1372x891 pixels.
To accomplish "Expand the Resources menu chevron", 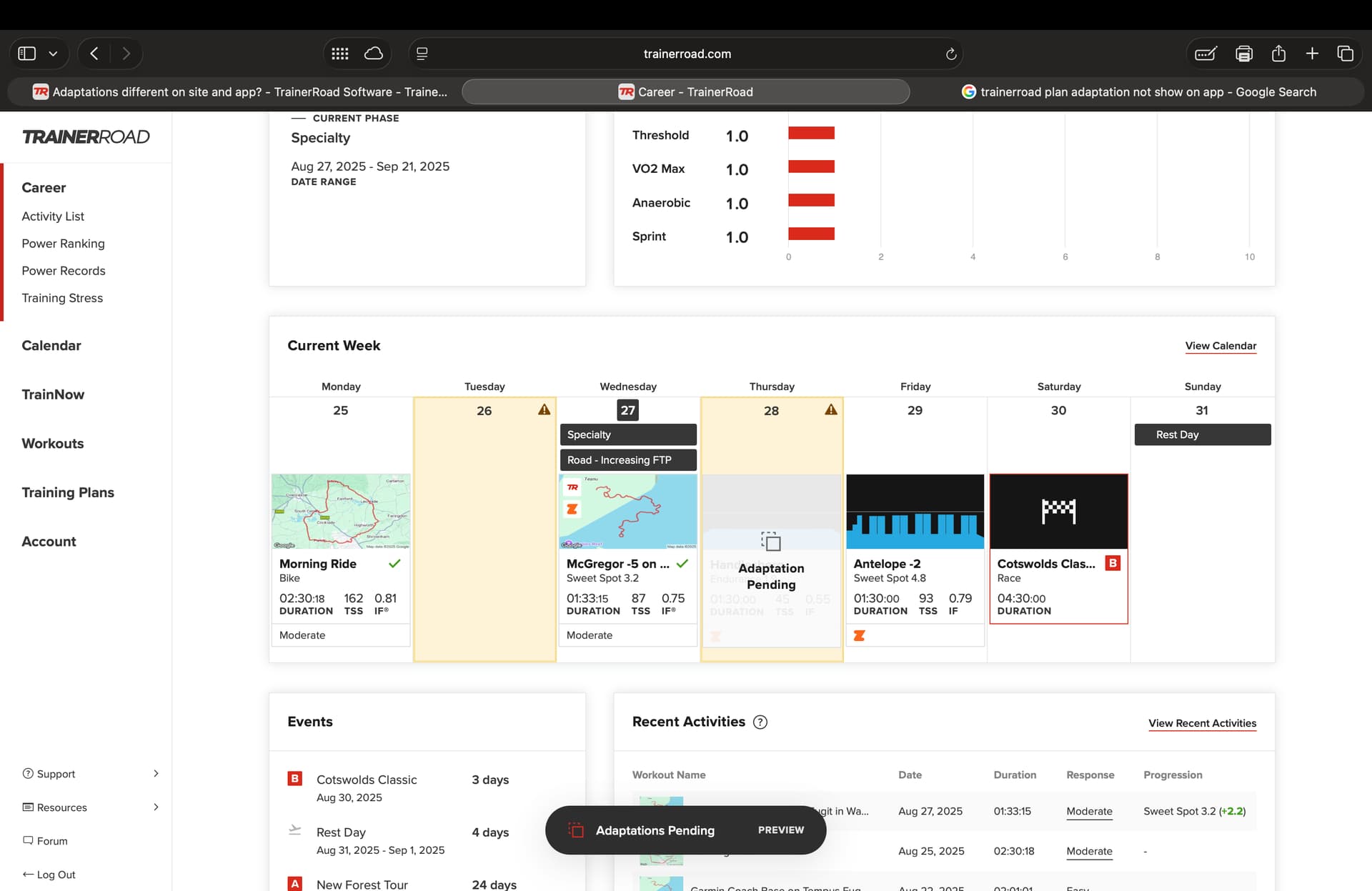I will 156,807.
